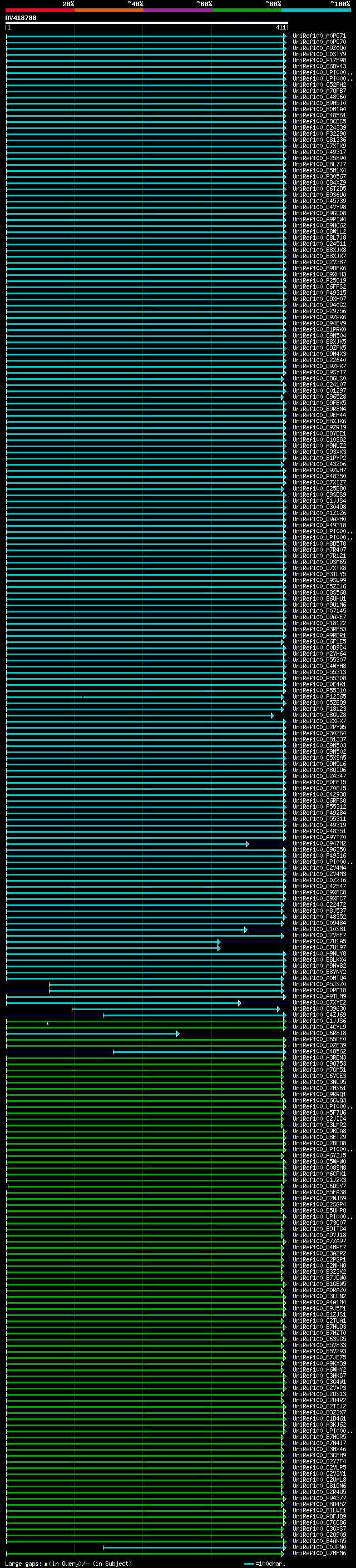This screenshot has height=1568, width=356.
Task: Select hit label UniRef100_P49284
Action: (319, 813)
